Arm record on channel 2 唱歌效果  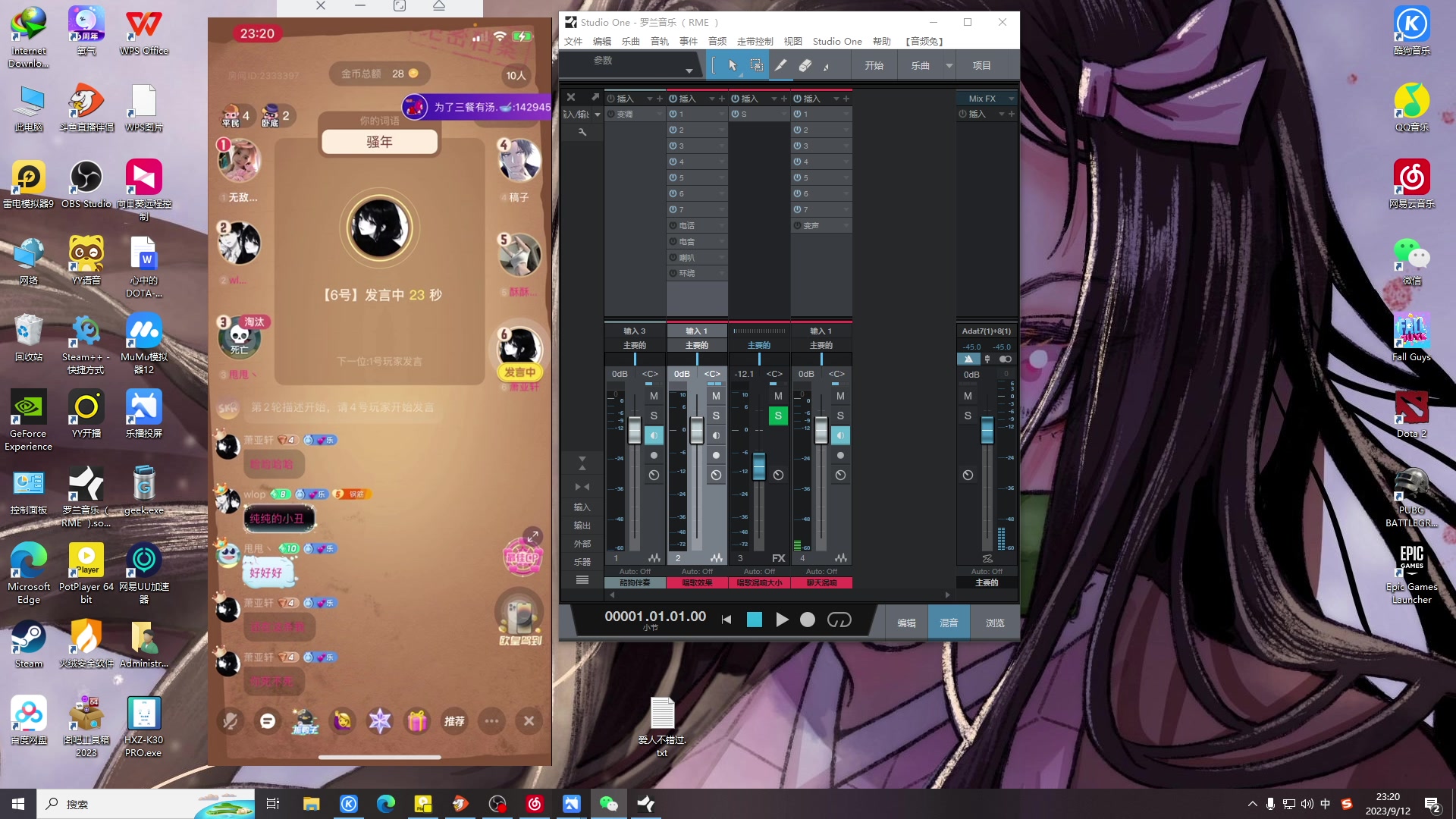(x=716, y=455)
